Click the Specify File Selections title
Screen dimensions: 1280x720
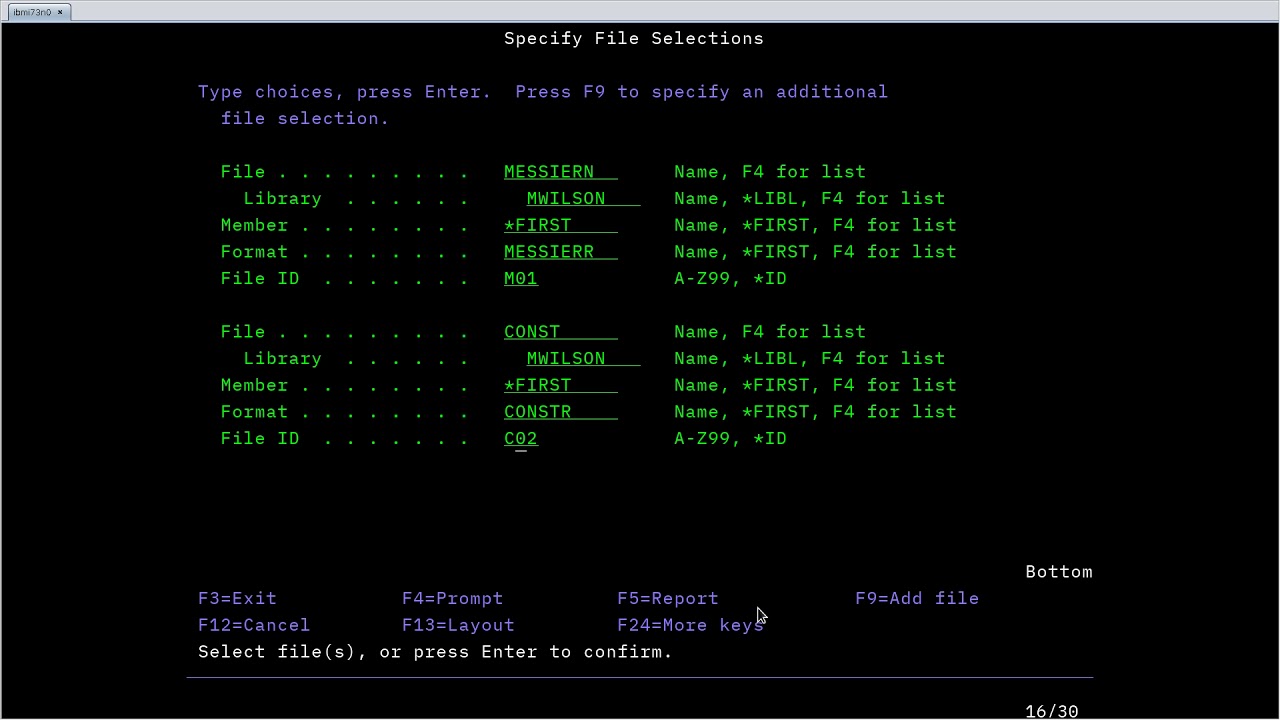[634, 39]
